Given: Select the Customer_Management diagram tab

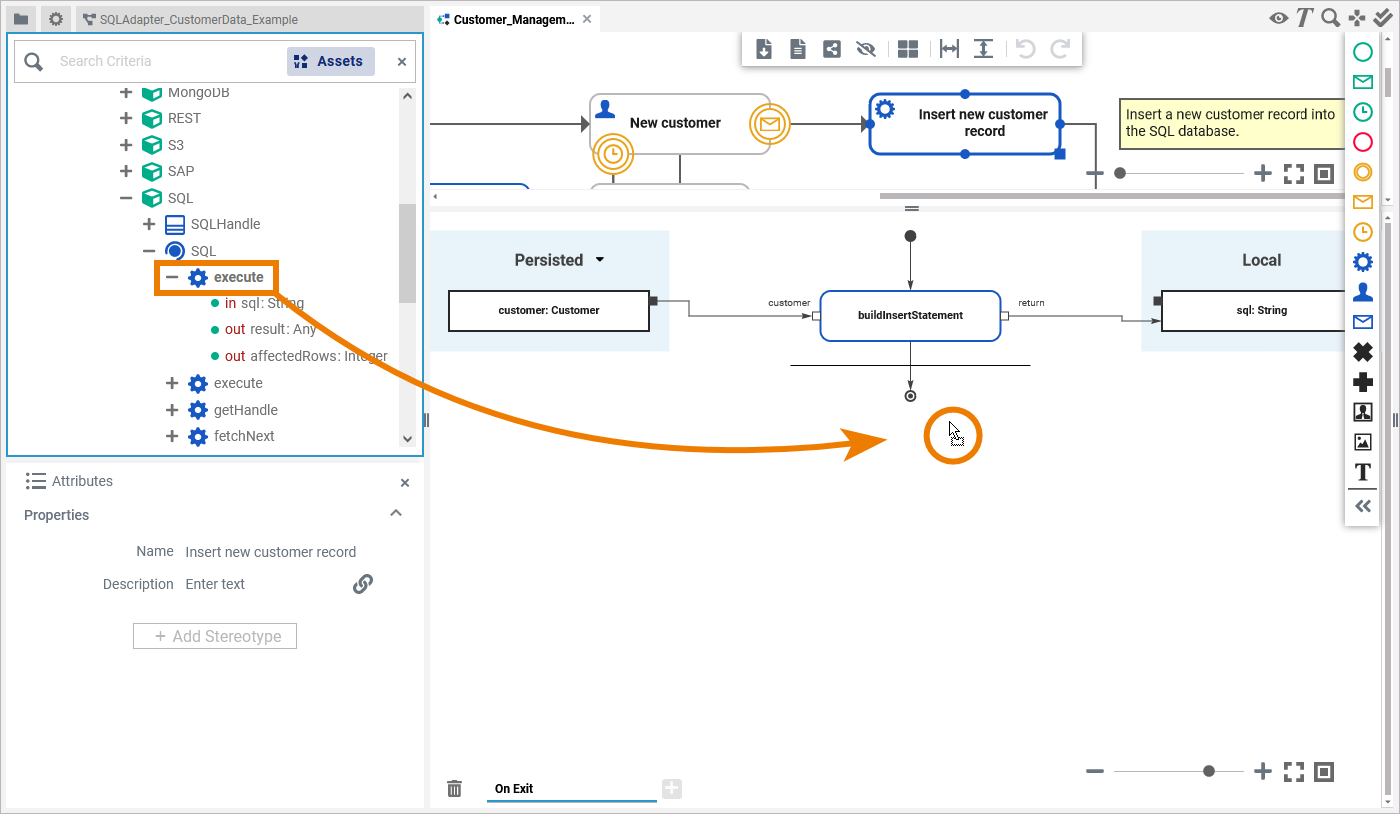Looking at the screenshot, I should pyautogui.click(x=513, y=19).
